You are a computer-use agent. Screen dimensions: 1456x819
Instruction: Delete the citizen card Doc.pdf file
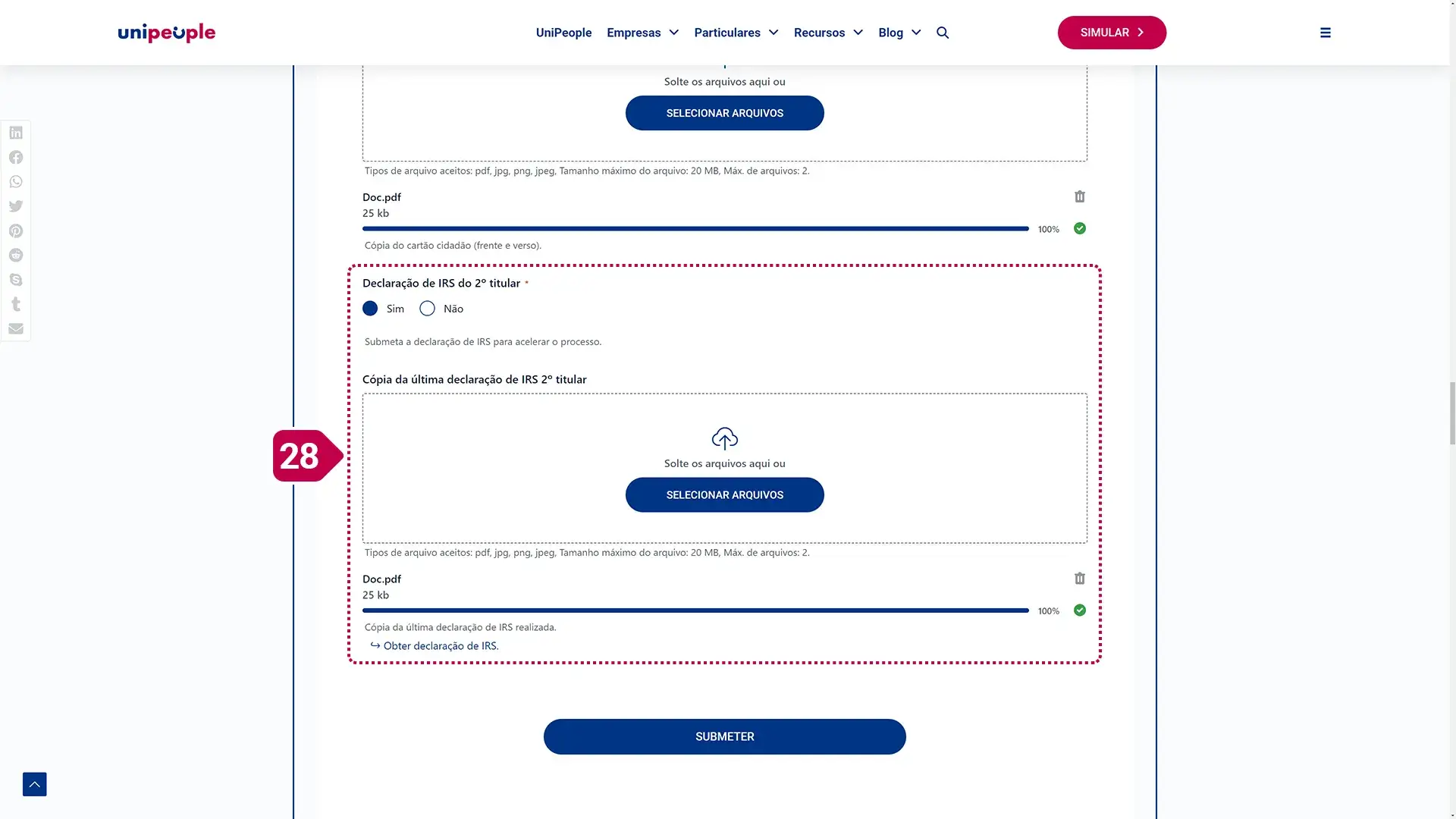click(x=1080, y=197)
